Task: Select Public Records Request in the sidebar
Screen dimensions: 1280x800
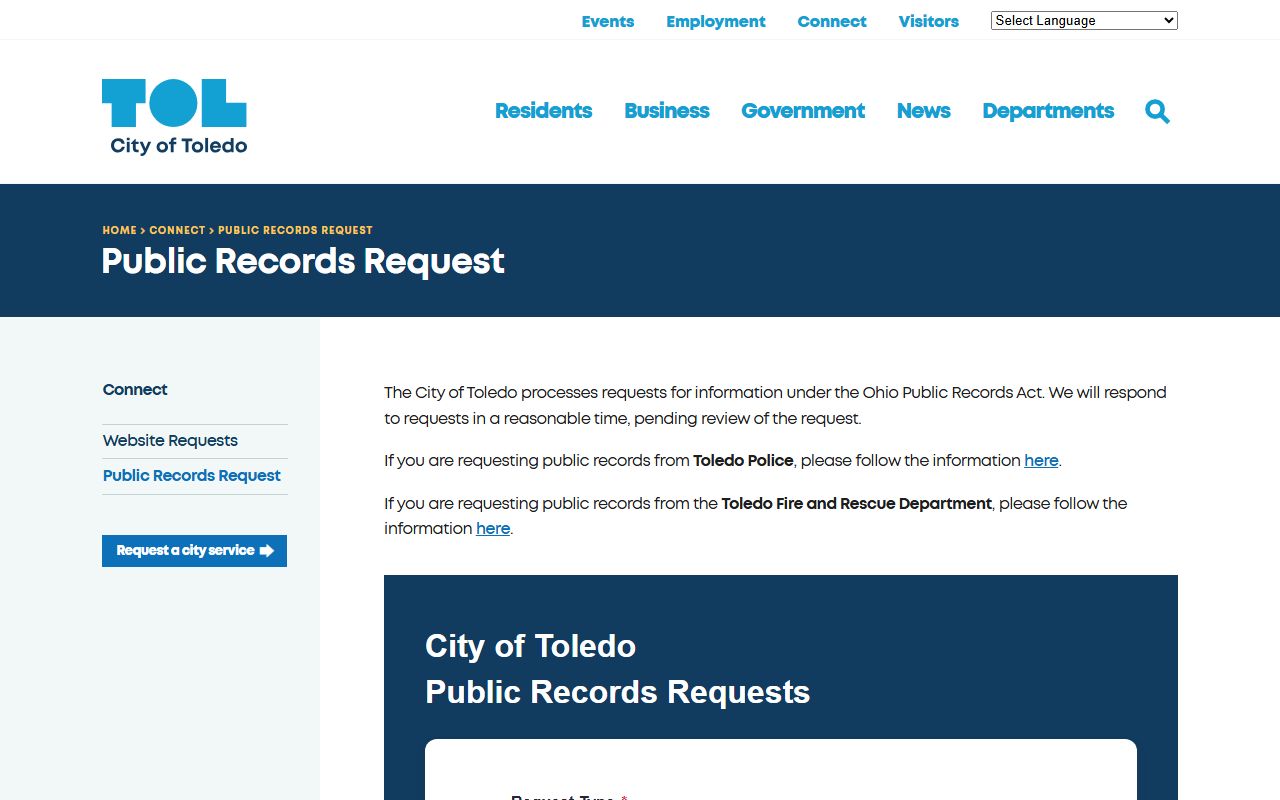Action: click(x=192, y=476)
